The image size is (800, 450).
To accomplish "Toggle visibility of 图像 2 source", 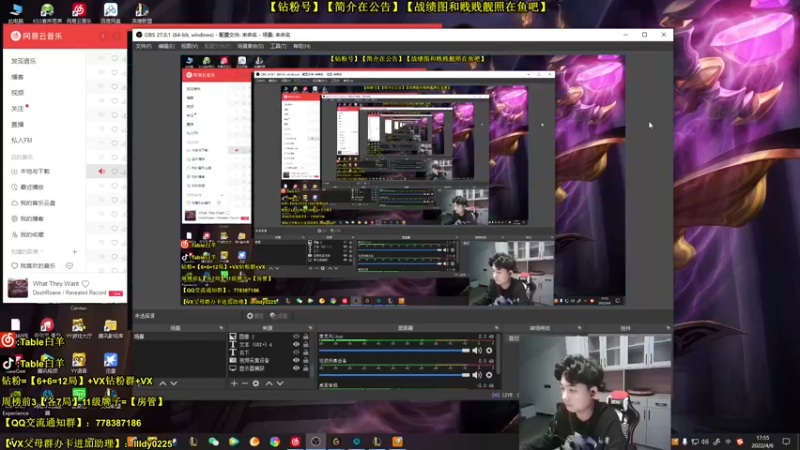I will pos(296,337).
